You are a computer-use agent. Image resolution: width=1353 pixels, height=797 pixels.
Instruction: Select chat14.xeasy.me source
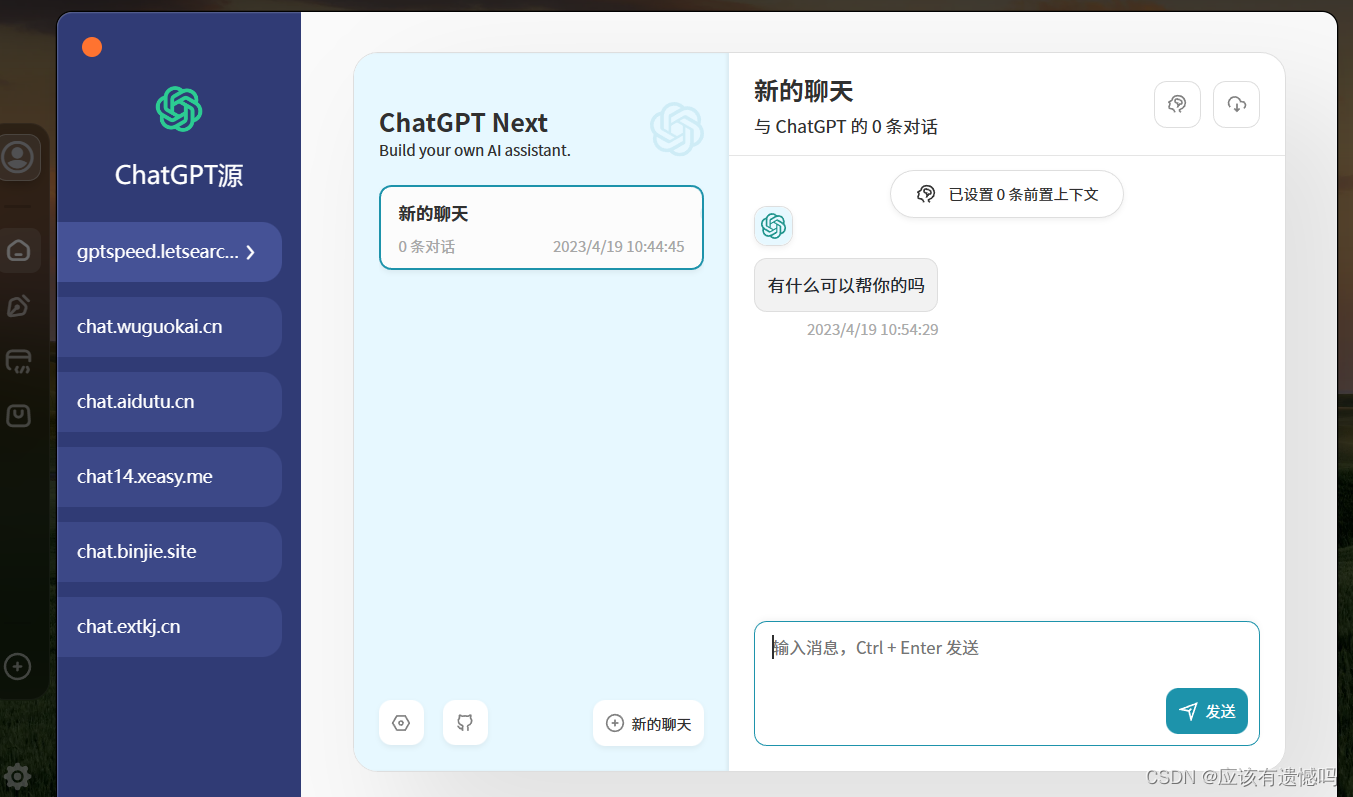tap(169, 477)
